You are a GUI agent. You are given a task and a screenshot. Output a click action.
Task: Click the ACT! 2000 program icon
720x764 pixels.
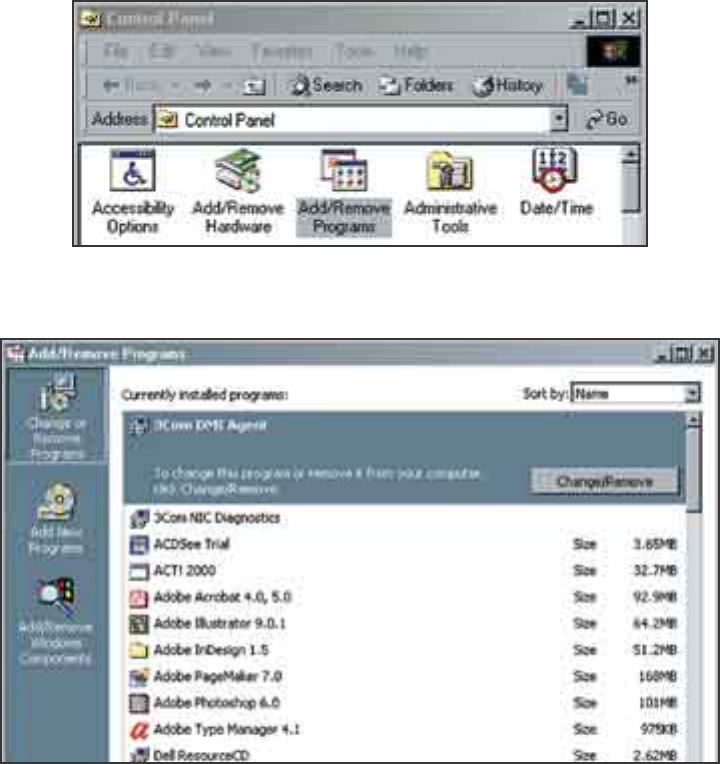coord(139,571)
